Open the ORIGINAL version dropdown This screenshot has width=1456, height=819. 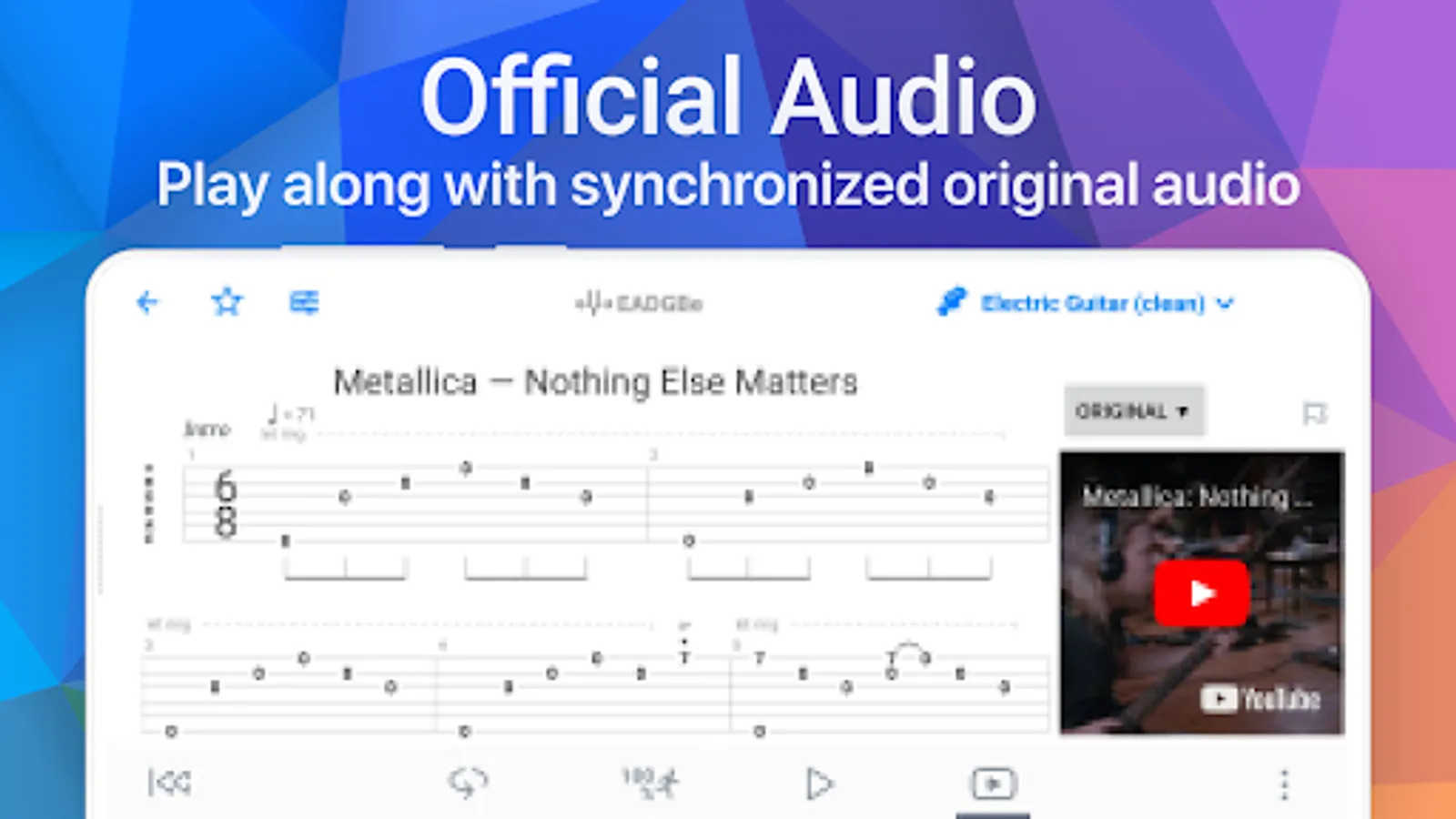1134,411
